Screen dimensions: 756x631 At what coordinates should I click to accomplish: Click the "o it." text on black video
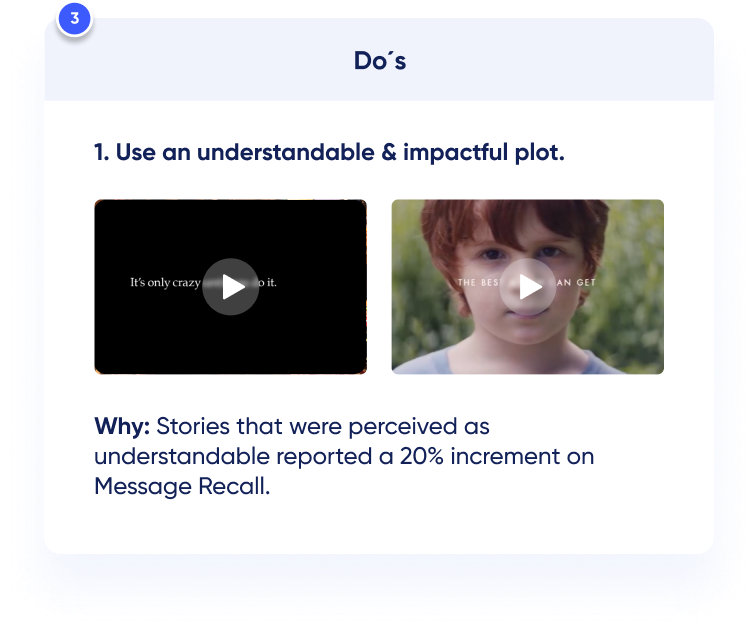[268, 282]
